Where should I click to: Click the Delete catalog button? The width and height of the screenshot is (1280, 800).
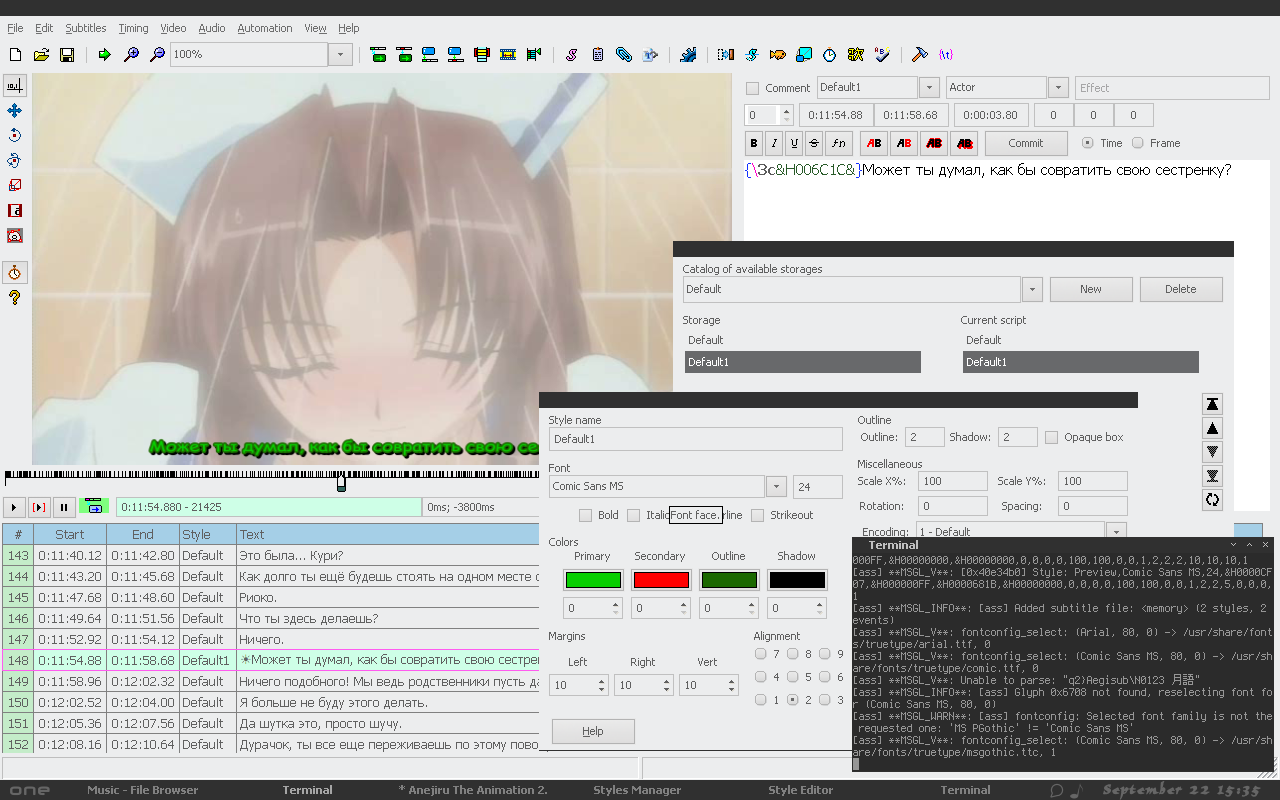point(1181,289)
